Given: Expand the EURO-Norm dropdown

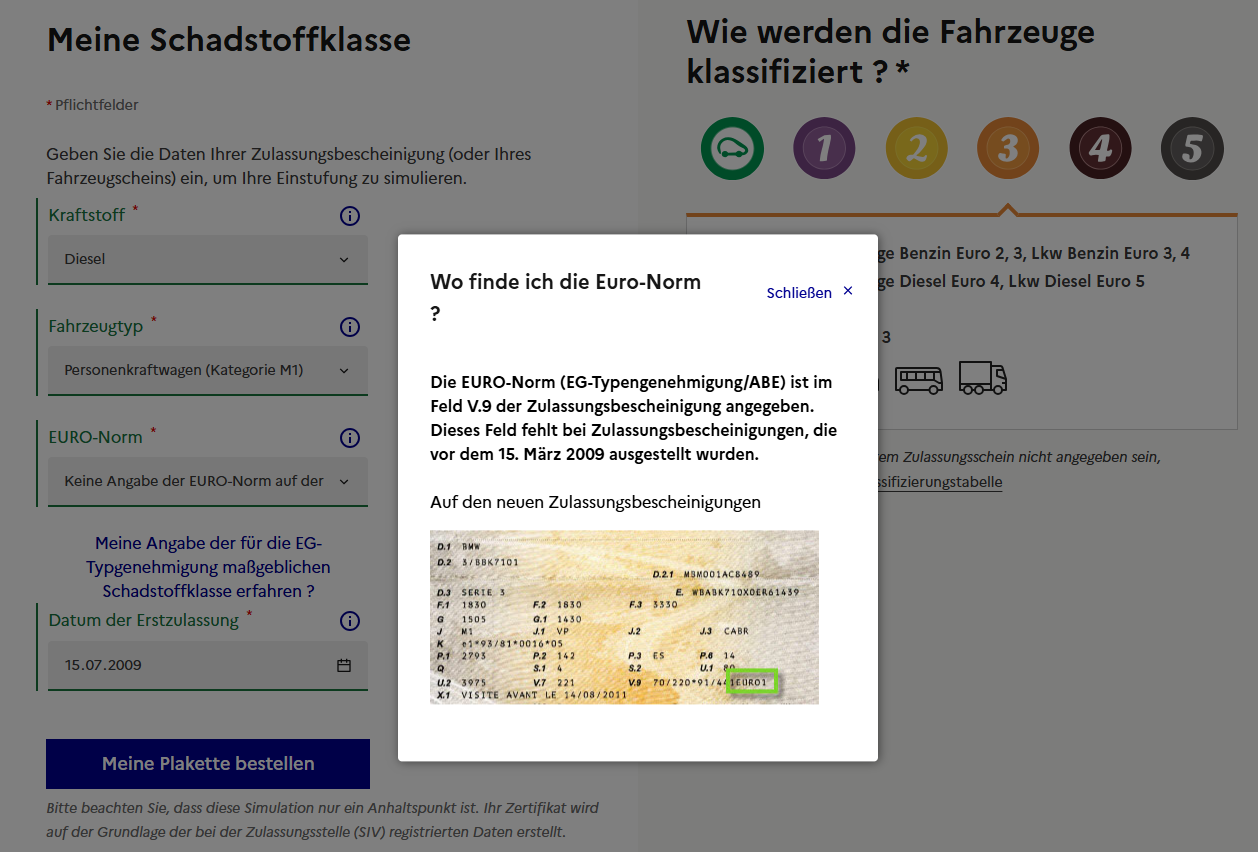Looking at the screenshot, I should 207,481.
